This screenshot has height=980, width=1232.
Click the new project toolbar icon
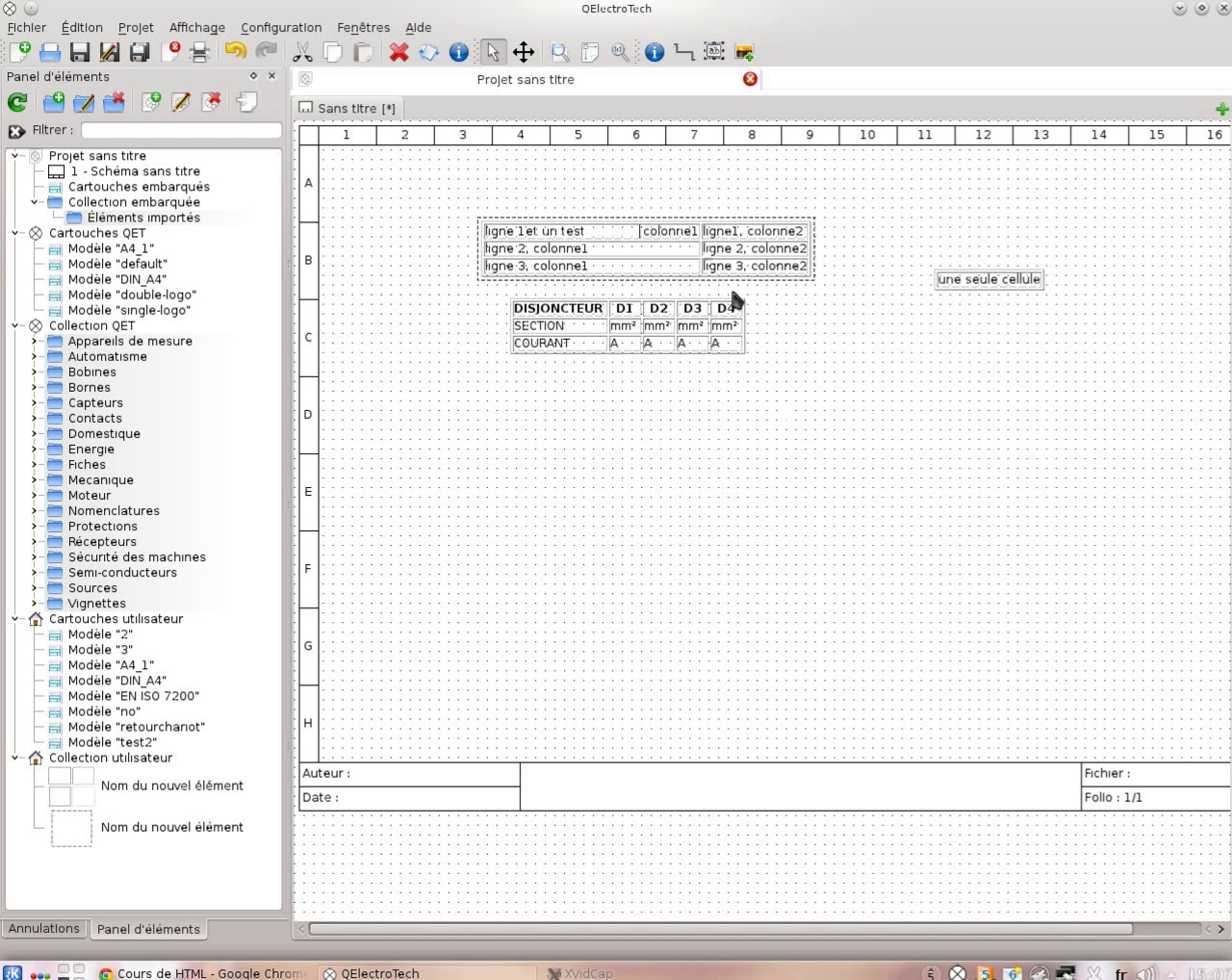[21, 52]
